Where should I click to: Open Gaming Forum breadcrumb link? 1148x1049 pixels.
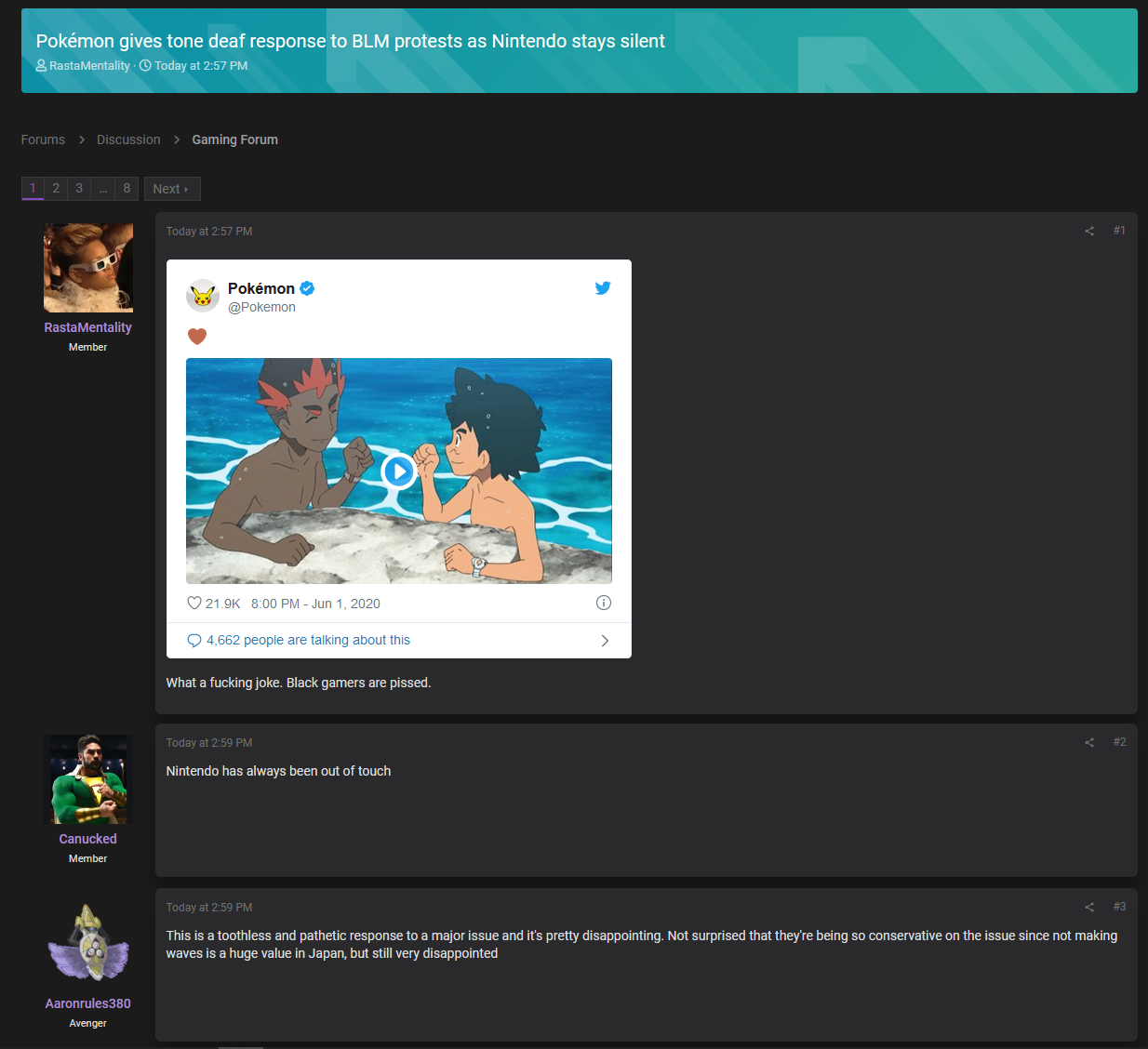coord(235,139)
